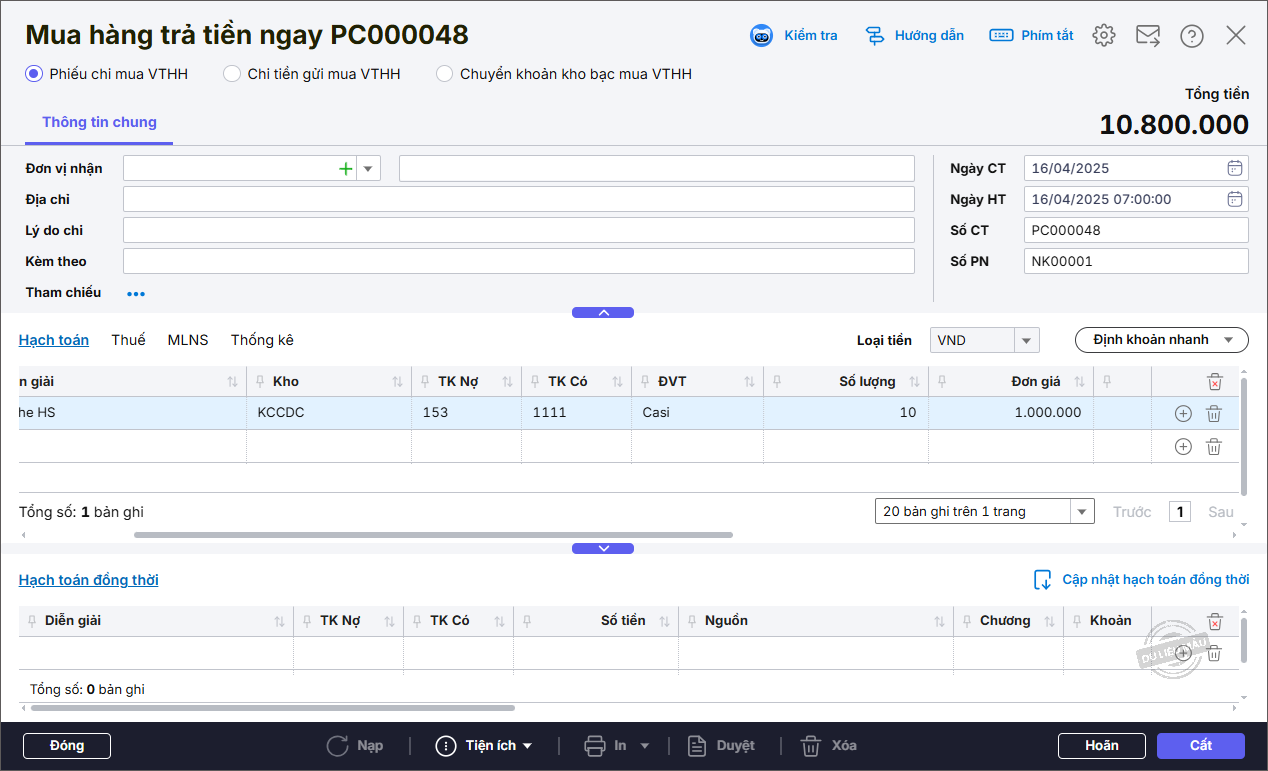The width and height of the screenshot is (1268, 771).
Task: Add row using plus icon in KCCDC row
Action: pos(1183,413)
